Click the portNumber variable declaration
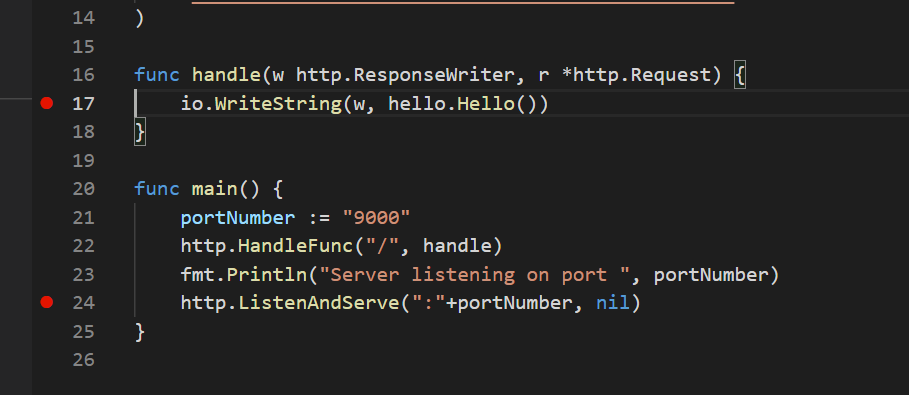Screen dimensions: 909x395 tap(238, 218)
